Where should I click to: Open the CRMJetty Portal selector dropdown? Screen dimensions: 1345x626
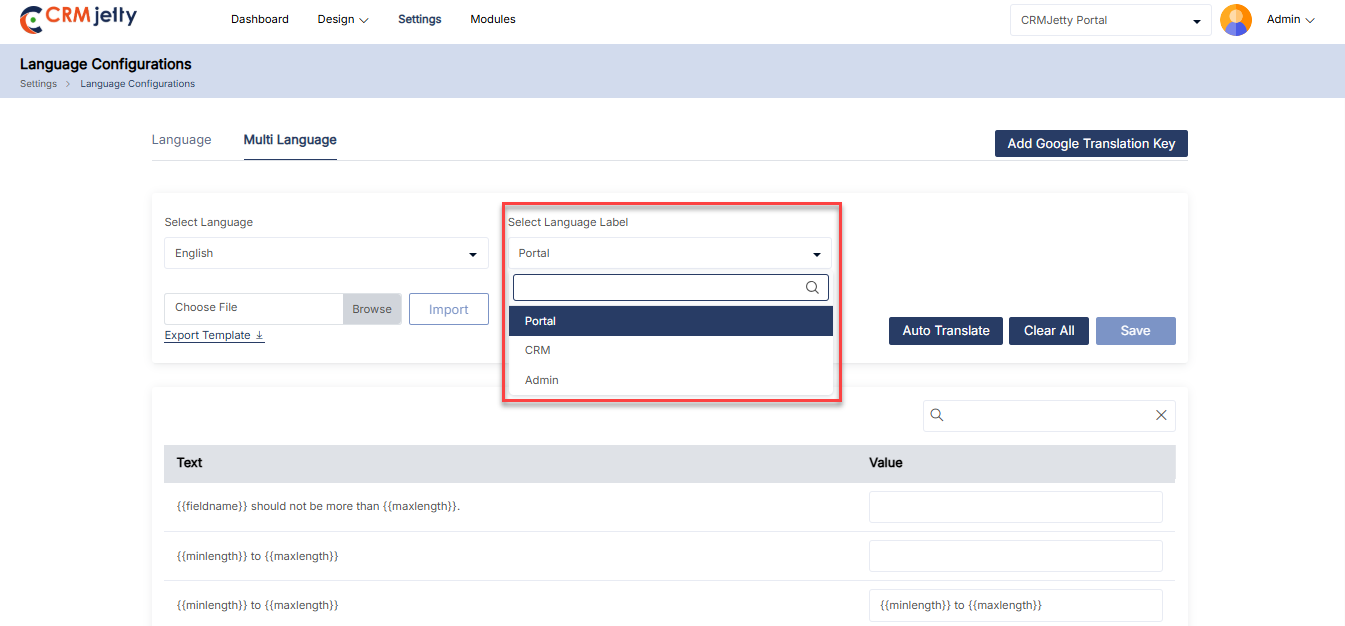click(x=1110, y=20)
